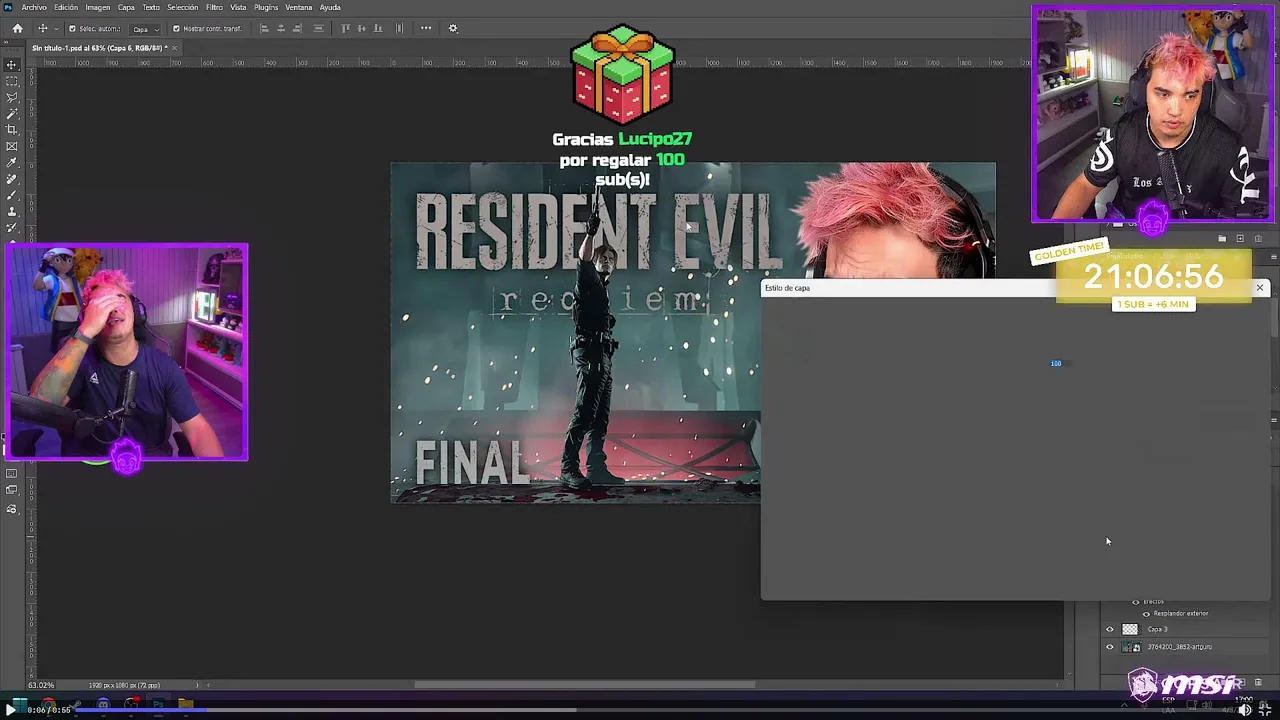1280x720 pixels.
Task: Select the Capa 3 layer name
Action: coord(1158,629)
